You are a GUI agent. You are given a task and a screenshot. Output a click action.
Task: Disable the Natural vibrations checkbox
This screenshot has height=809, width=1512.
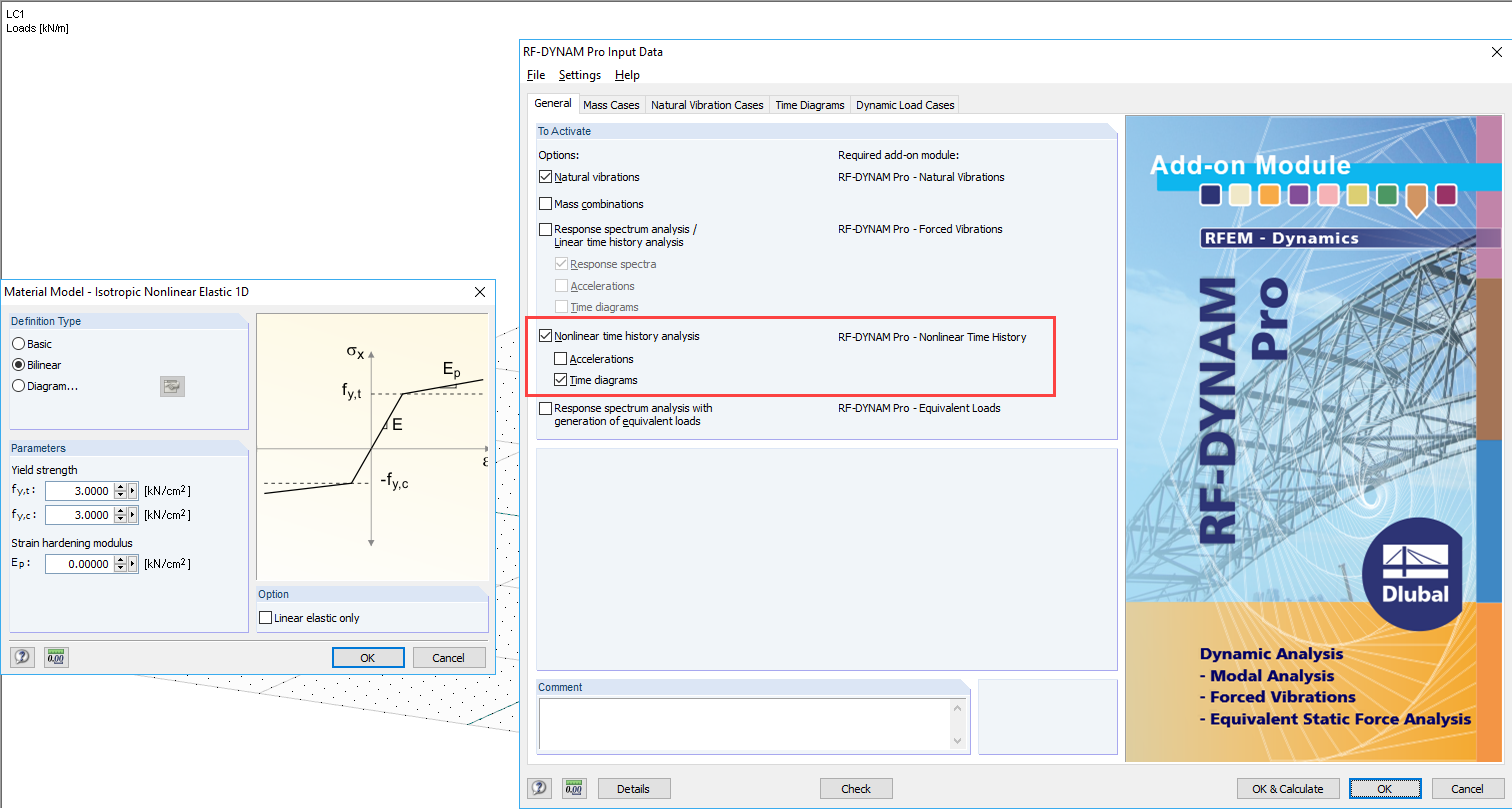[546, 176]
